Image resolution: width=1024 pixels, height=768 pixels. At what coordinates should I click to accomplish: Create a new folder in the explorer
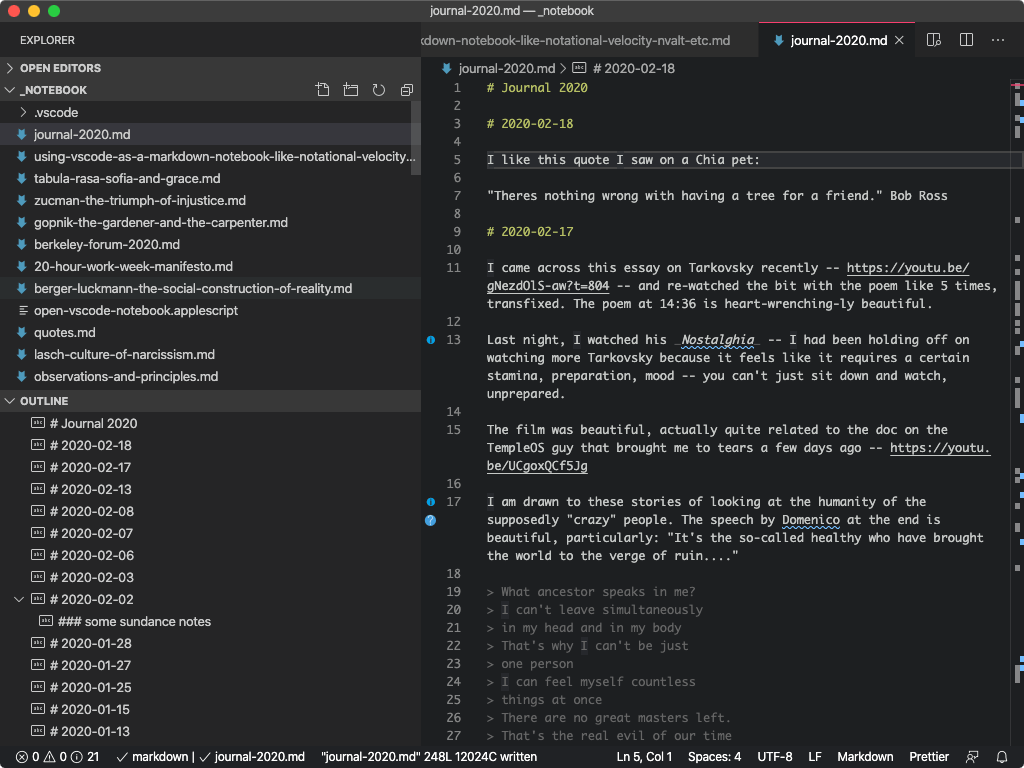(x=350, y=89)
